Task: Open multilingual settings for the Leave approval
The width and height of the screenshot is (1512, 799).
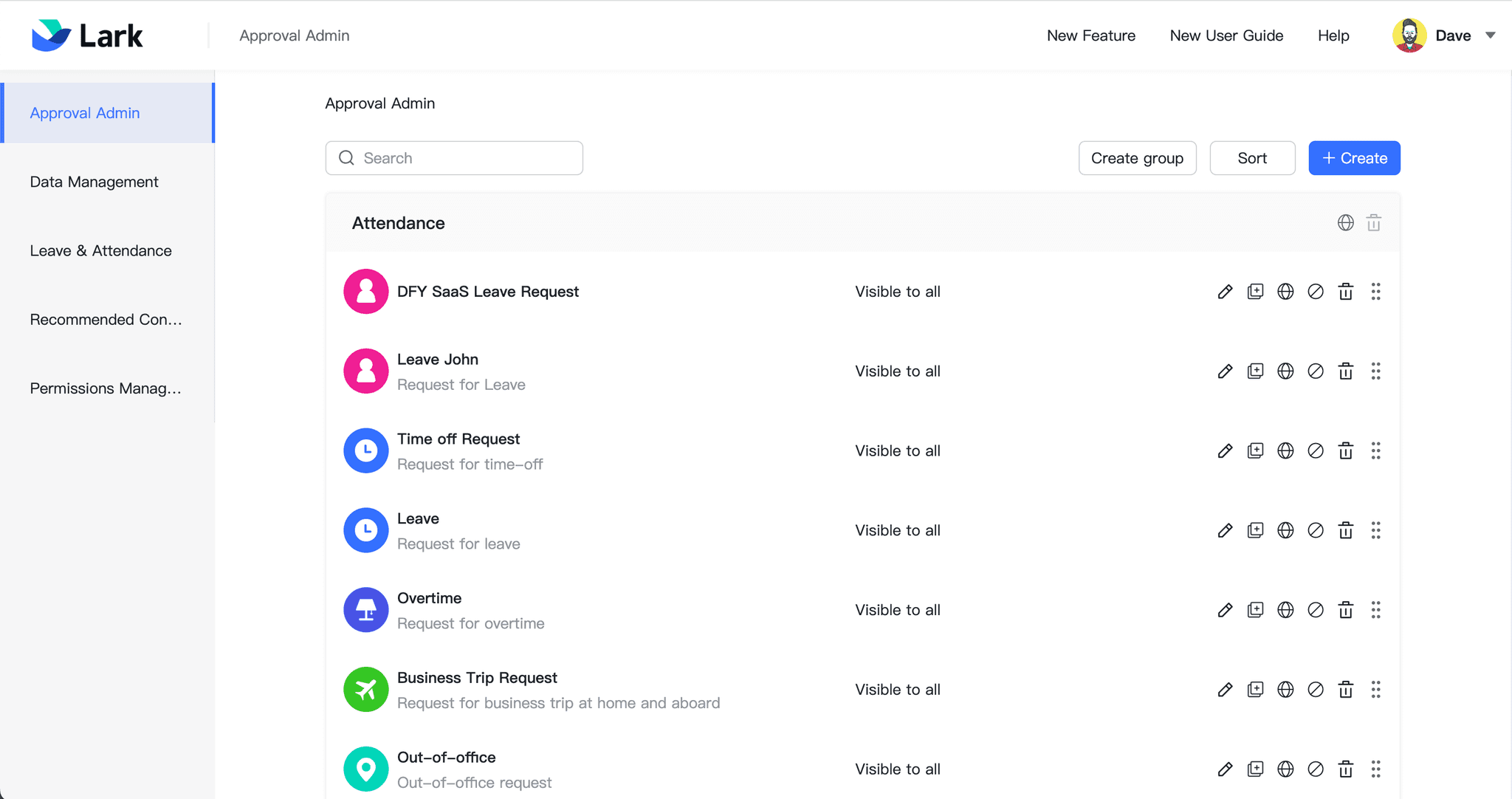Action: (1286, 530)
